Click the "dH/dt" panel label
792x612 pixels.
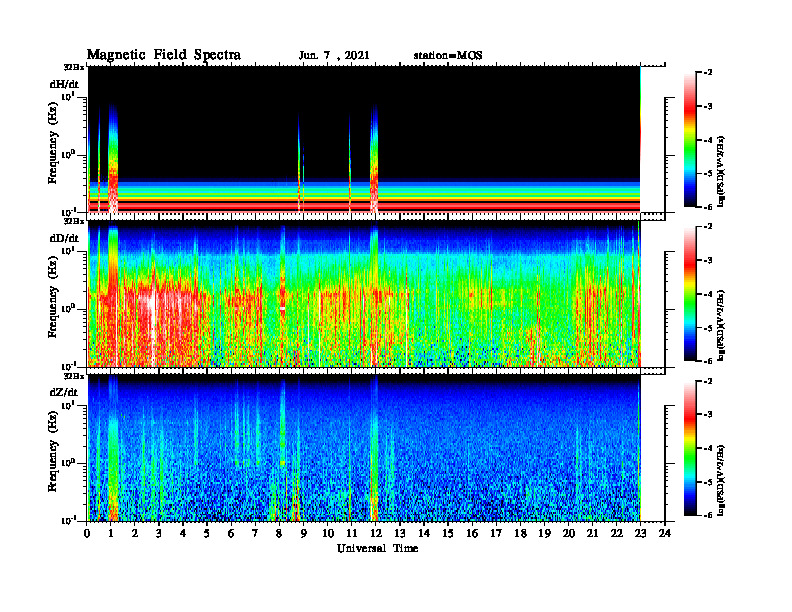tap(64, 84)
